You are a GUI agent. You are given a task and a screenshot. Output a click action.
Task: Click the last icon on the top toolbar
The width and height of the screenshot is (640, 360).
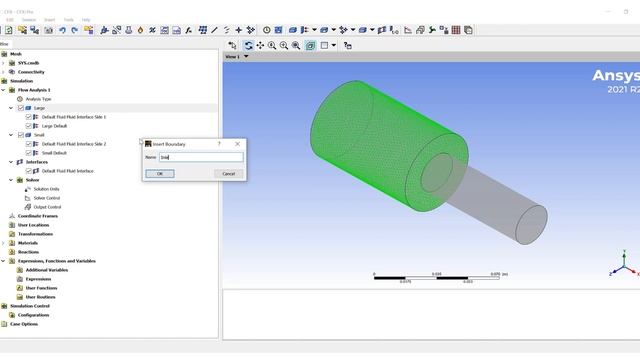pyautogui.click(x=468, y=30)
